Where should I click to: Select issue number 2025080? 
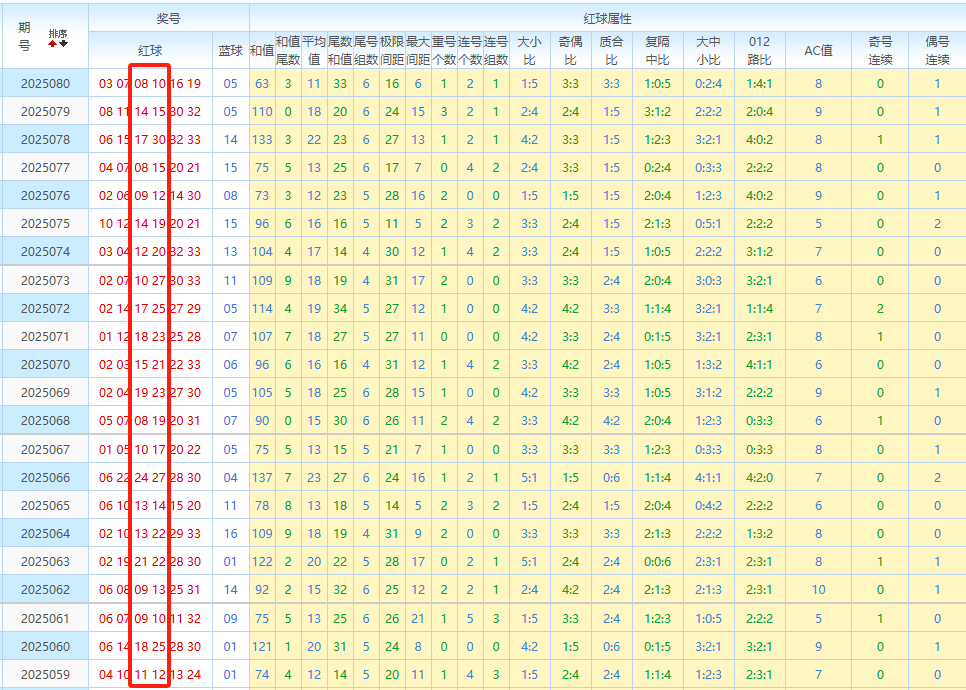pos(46,83)
